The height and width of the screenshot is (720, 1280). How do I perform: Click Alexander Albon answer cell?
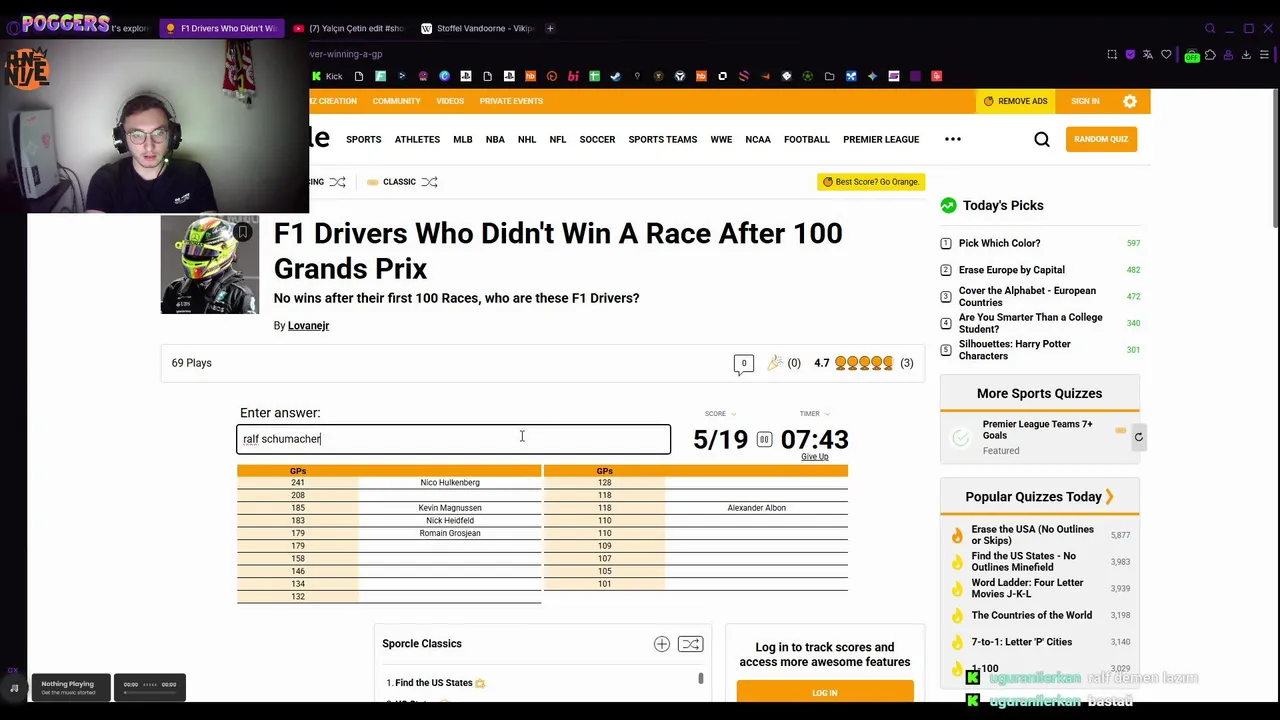coord(757,508)
